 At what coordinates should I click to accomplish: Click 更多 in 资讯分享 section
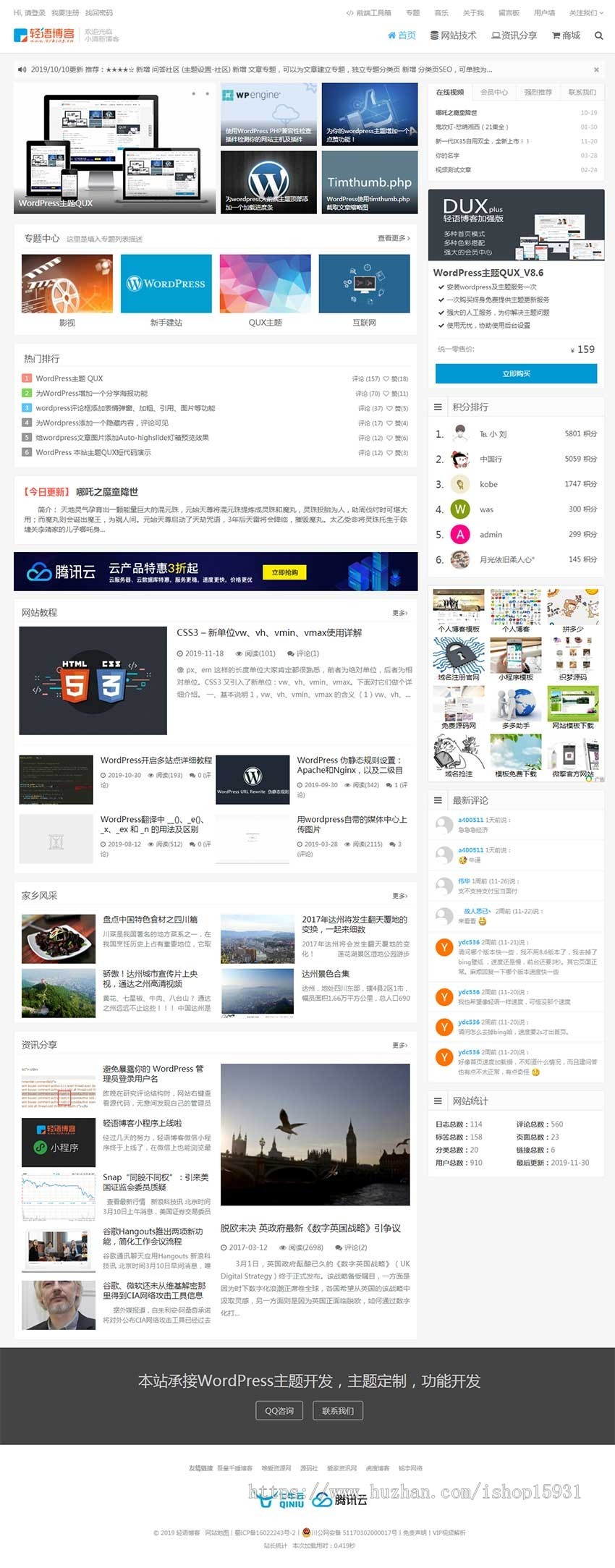pos(399,1045)
